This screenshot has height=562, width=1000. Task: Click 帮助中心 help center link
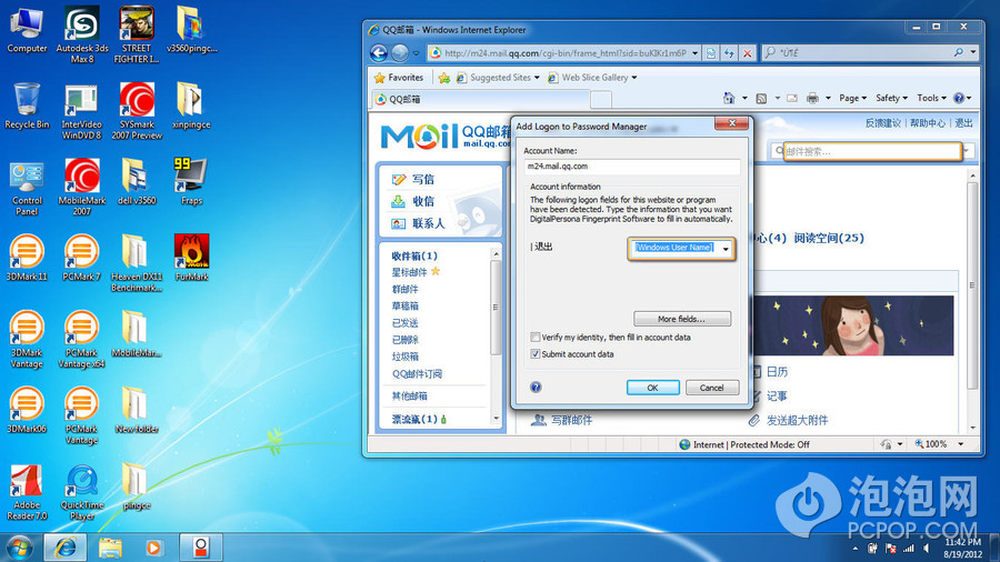coord(927,123)
